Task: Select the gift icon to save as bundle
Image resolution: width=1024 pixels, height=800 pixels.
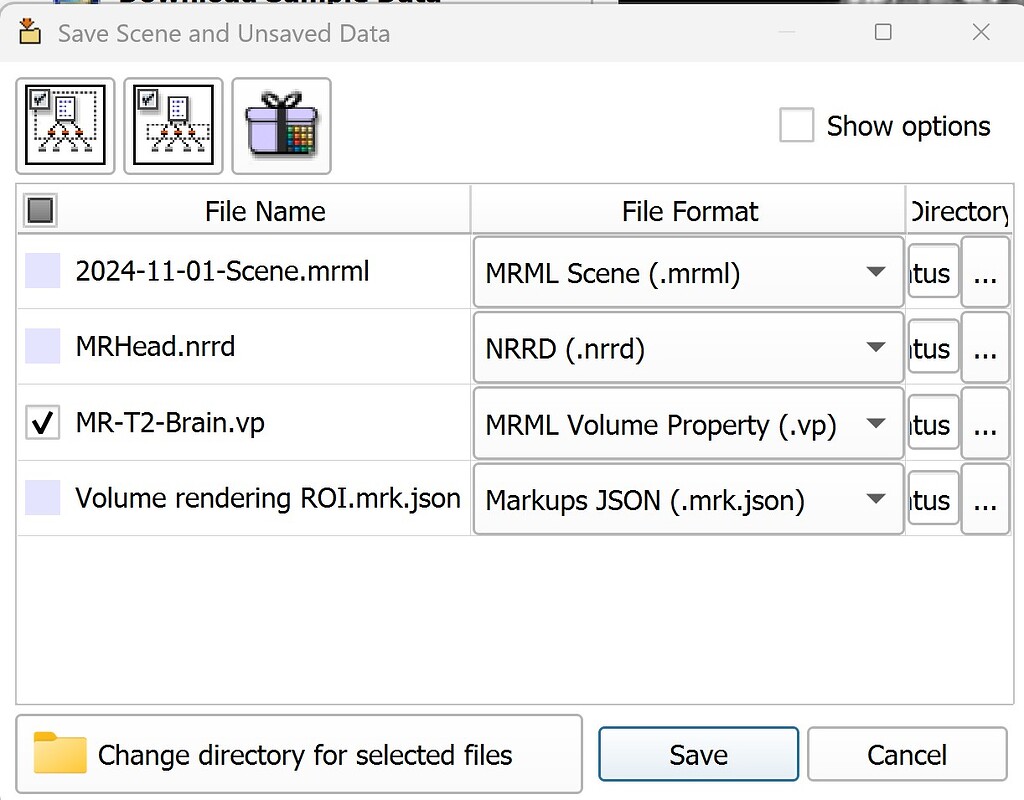Action: click(x=281, y=125)
